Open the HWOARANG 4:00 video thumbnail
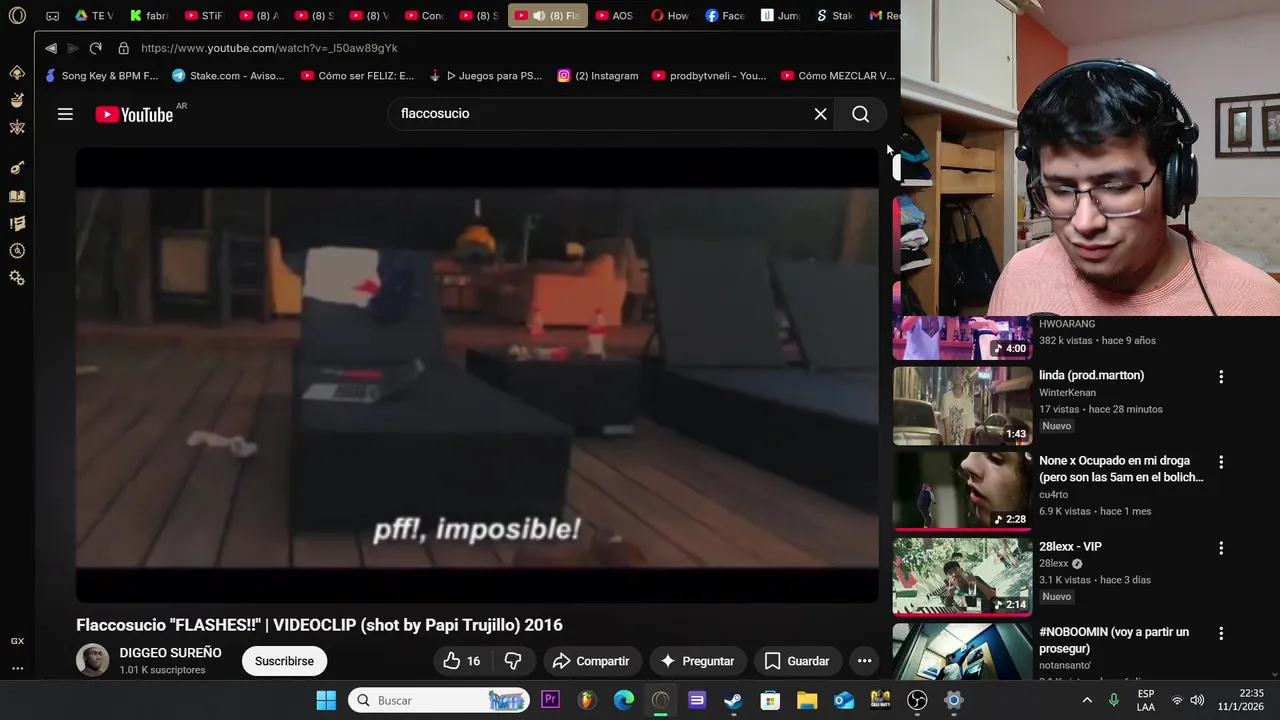Image resolution: width=1280 pixels, height=720 pixels. 962,338
